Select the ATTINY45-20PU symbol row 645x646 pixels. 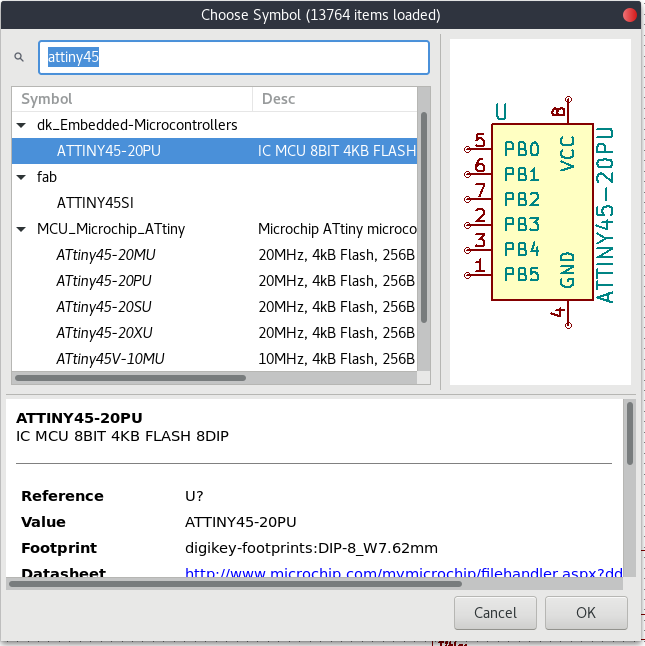(x=214, y=151)
